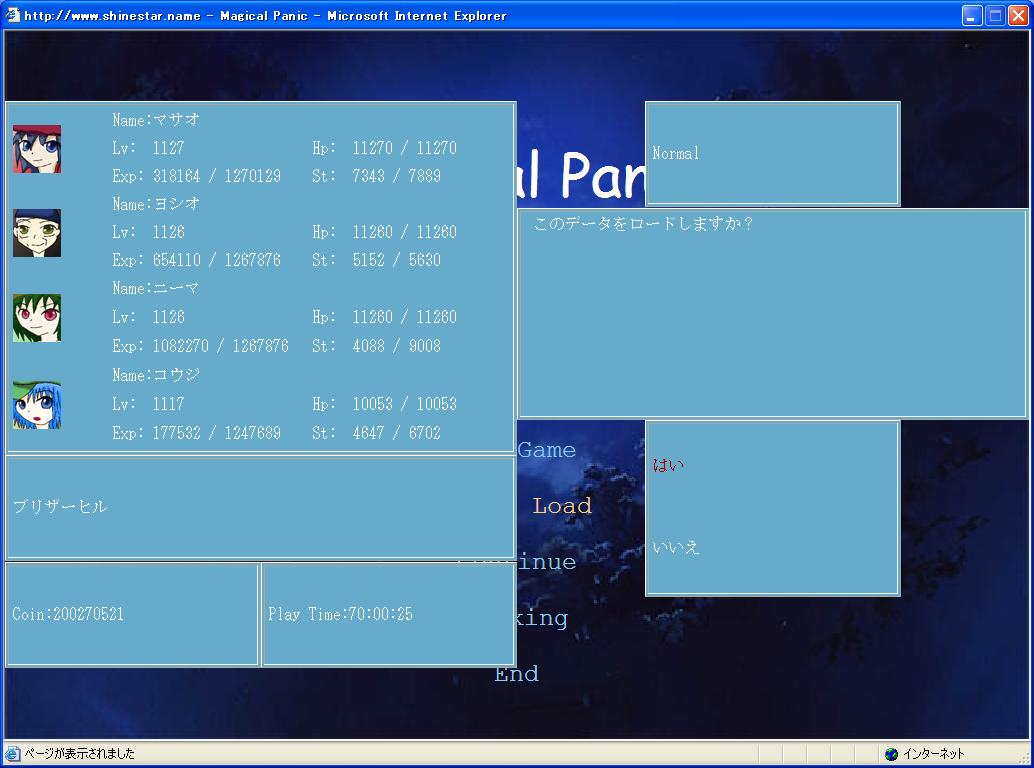
Task: Choose いいえ to cancel loading
Action: [x=675, y=547]
